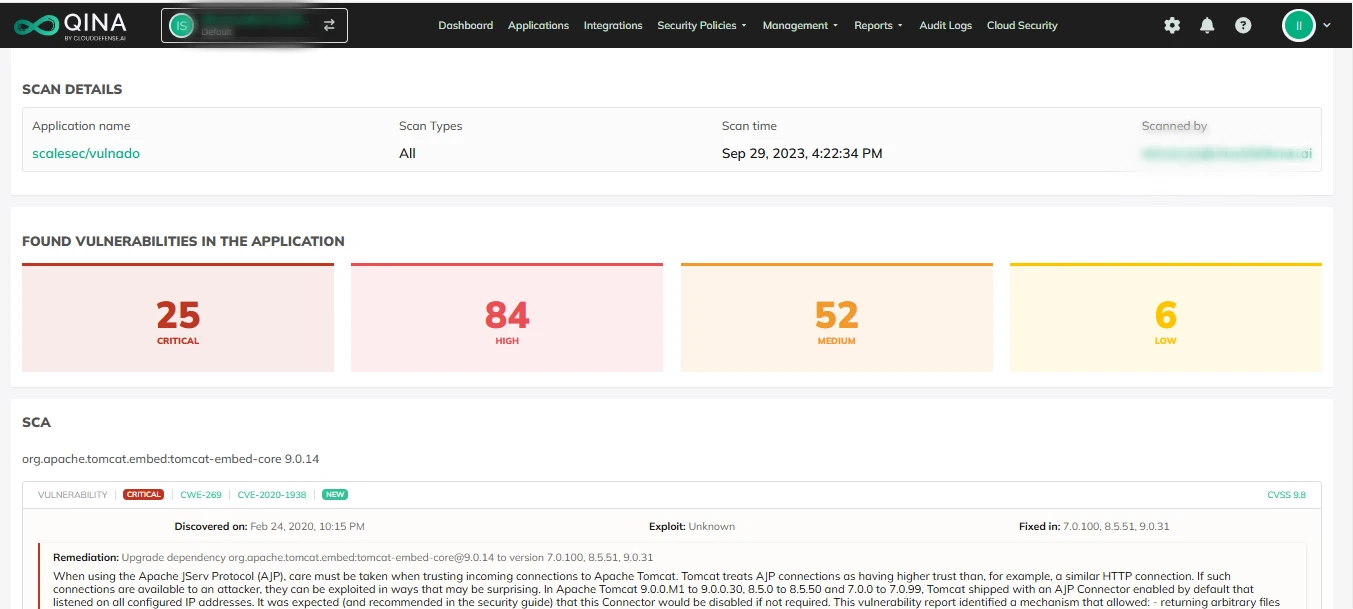Navigate to Integrations
Image resolution: width=1353 pixels, height=609 pixels.
[x=613, y=26]
